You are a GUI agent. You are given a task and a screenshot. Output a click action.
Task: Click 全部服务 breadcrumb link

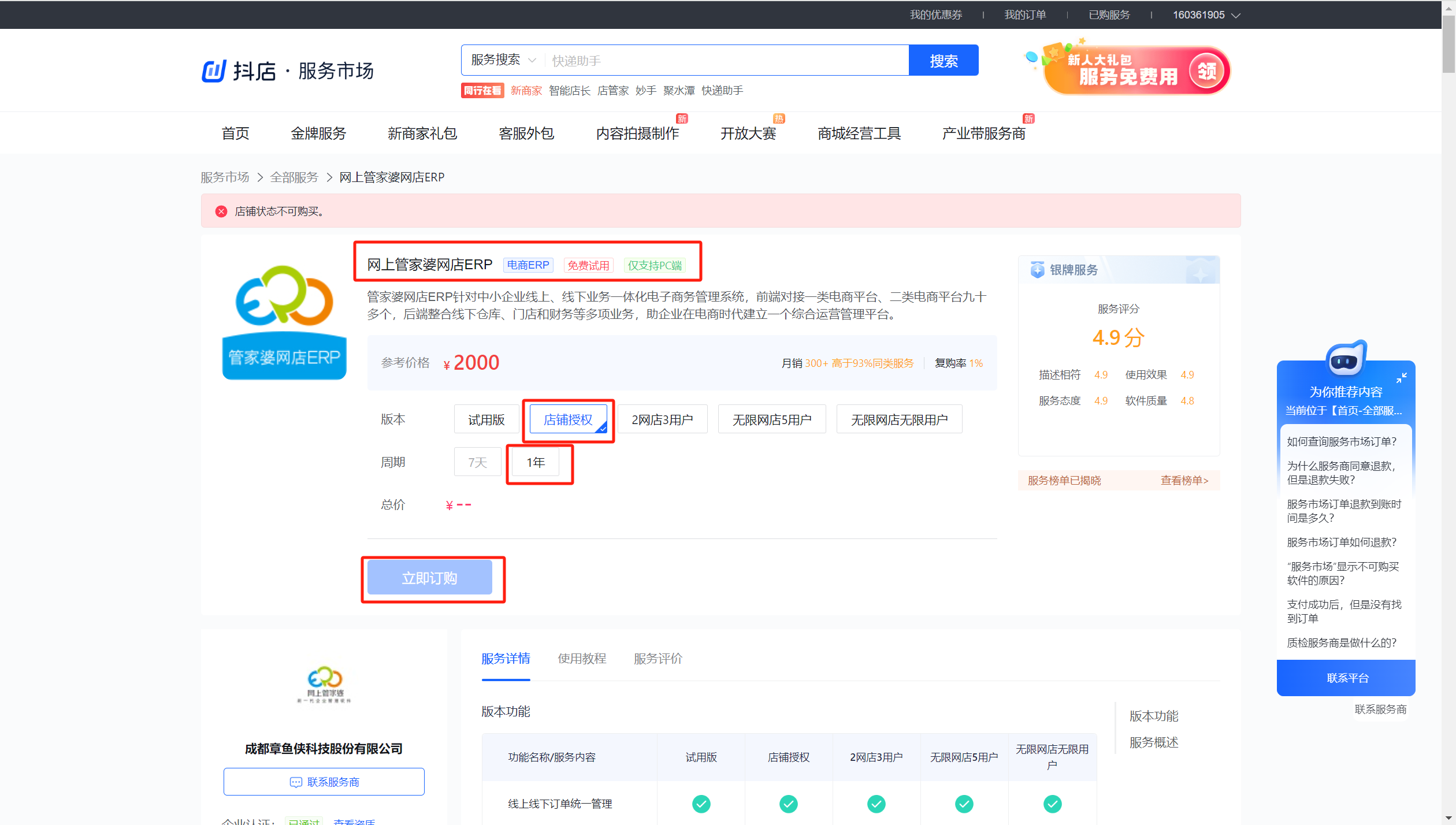294,177
